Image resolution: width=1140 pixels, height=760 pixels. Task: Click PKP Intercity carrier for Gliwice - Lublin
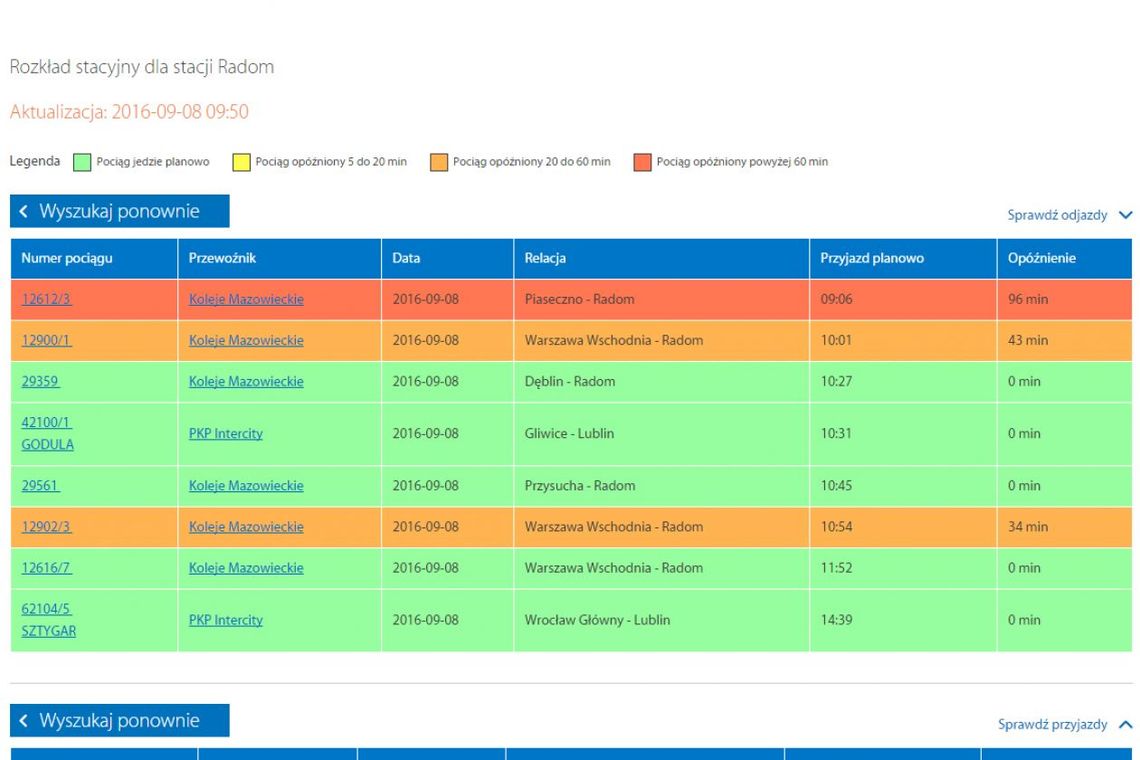226,434
